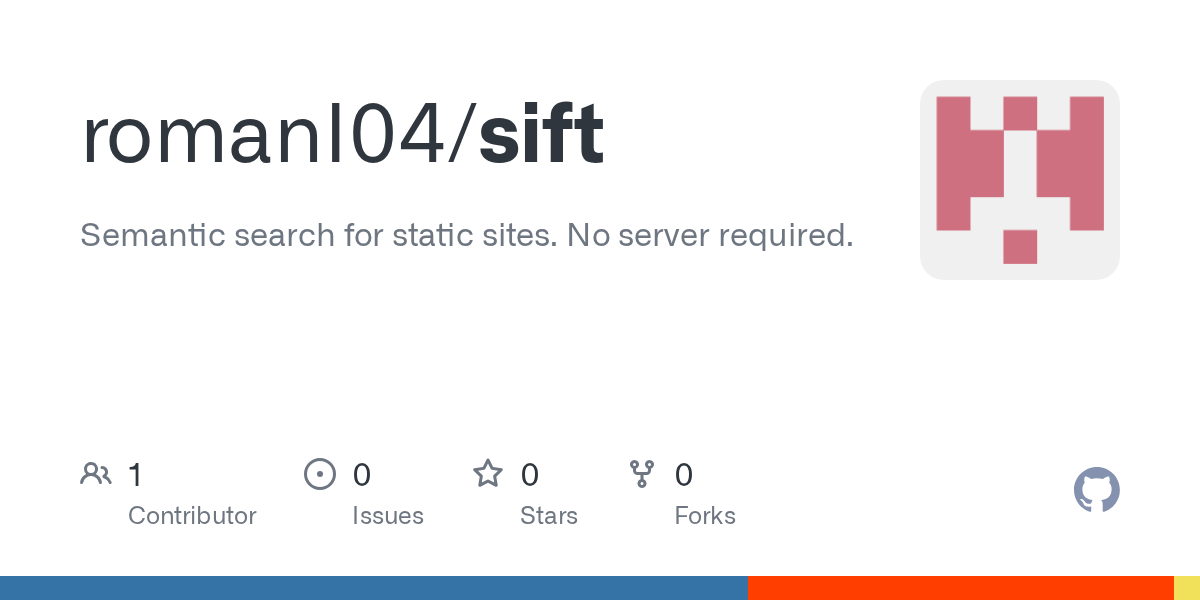Click the issues count number 0
This screenshot has height=600, width=1200.
pos(362,474)
